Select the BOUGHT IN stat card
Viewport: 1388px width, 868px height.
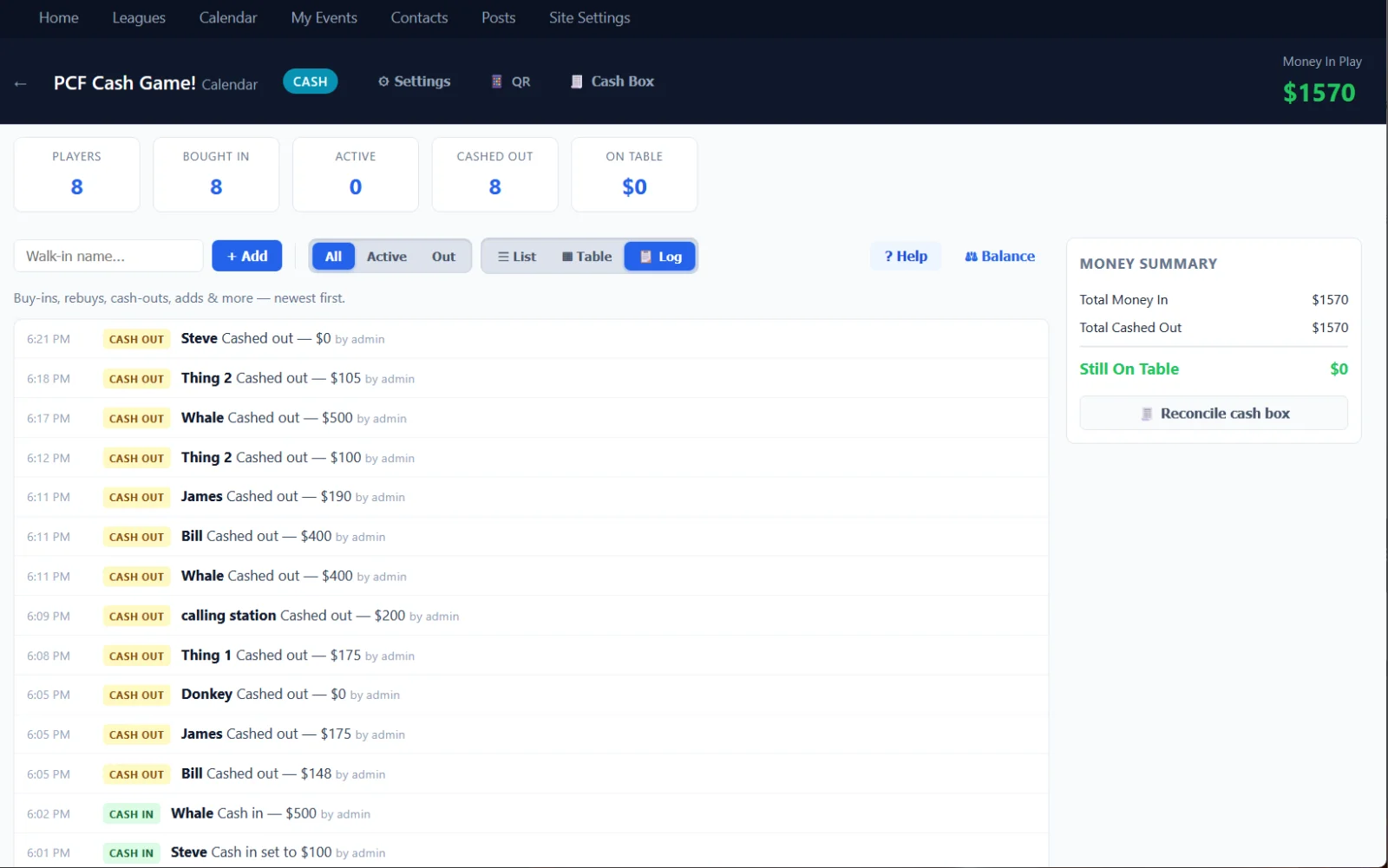point(216,174)
